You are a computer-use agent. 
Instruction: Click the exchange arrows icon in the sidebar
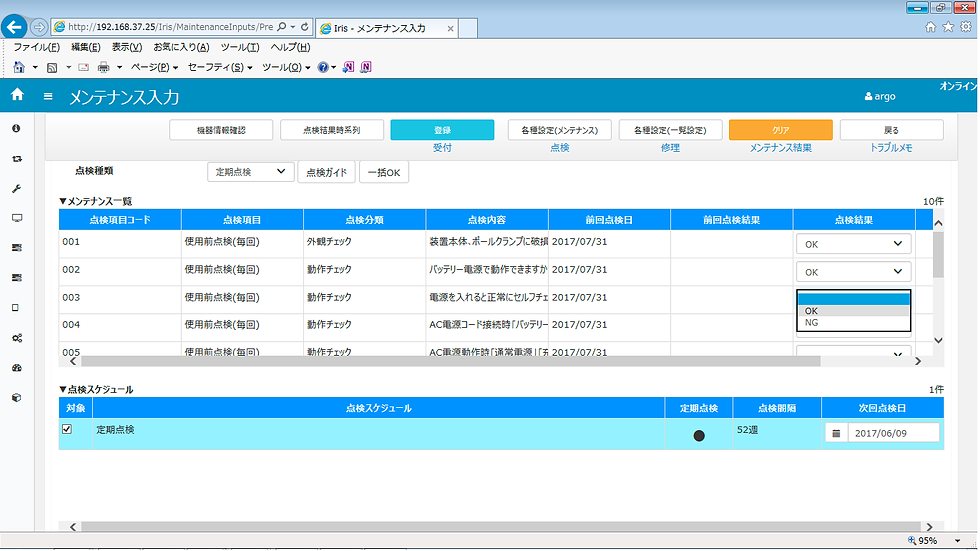[17, 159]
